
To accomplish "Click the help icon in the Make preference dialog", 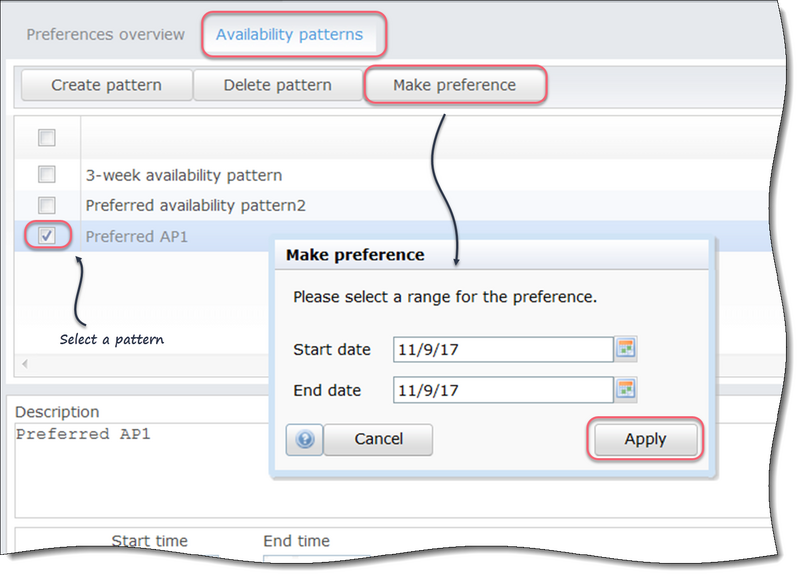I will coord(304,439).
